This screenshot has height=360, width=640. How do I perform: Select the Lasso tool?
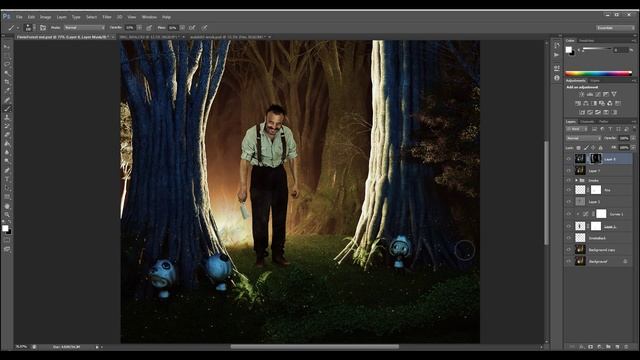(x=7, y=64)
